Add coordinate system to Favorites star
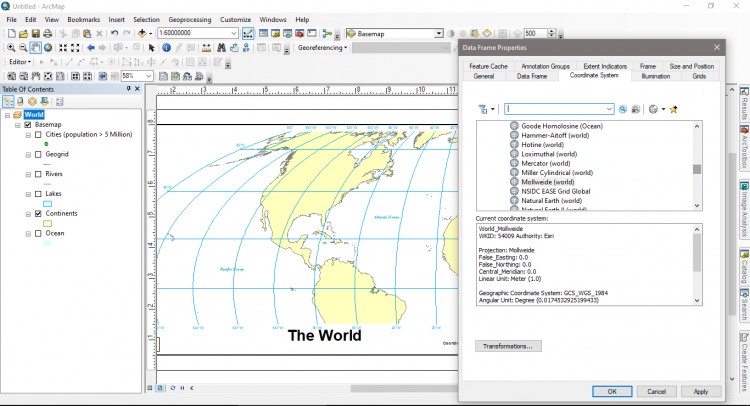This screenshot has width=750, height=406. click(673, 110)
